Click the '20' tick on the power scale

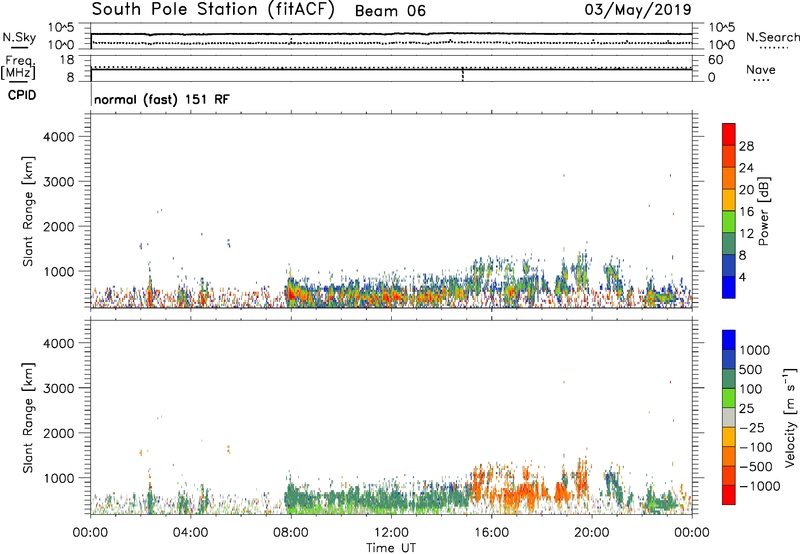(x=746, y=190)
